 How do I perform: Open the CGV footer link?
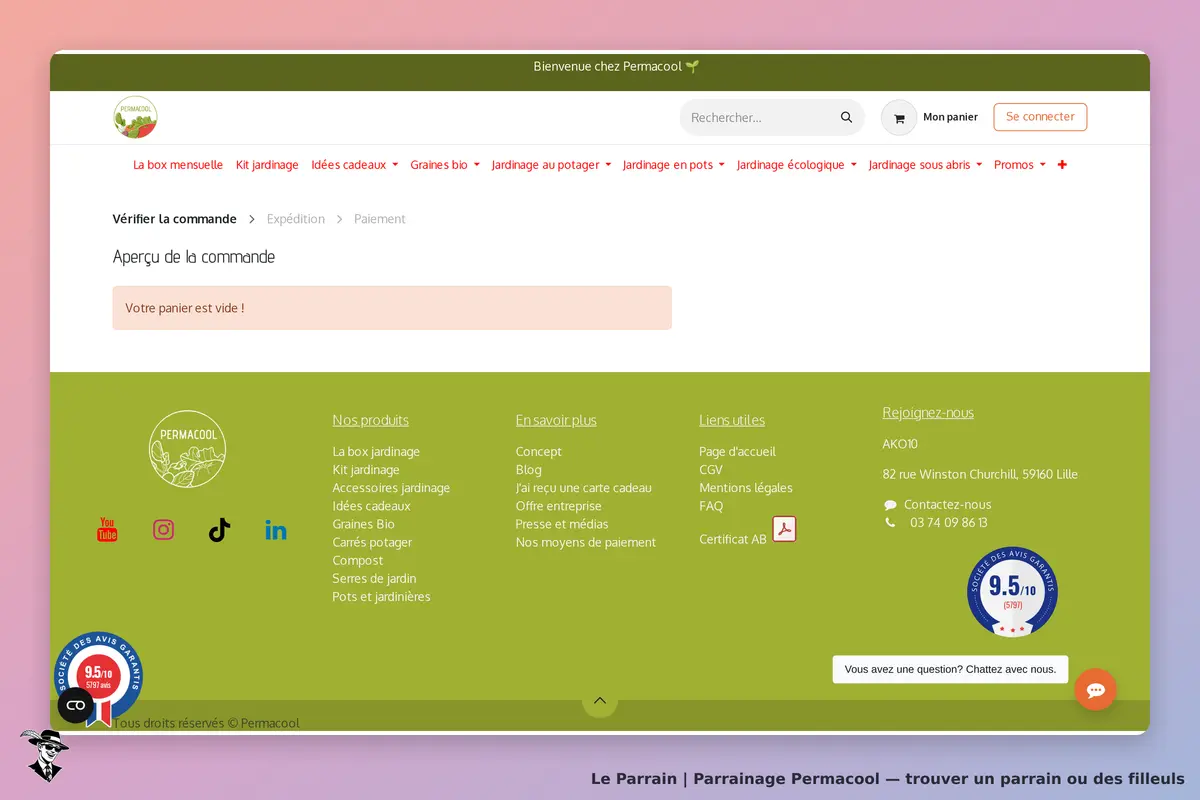tap(711, 470)
